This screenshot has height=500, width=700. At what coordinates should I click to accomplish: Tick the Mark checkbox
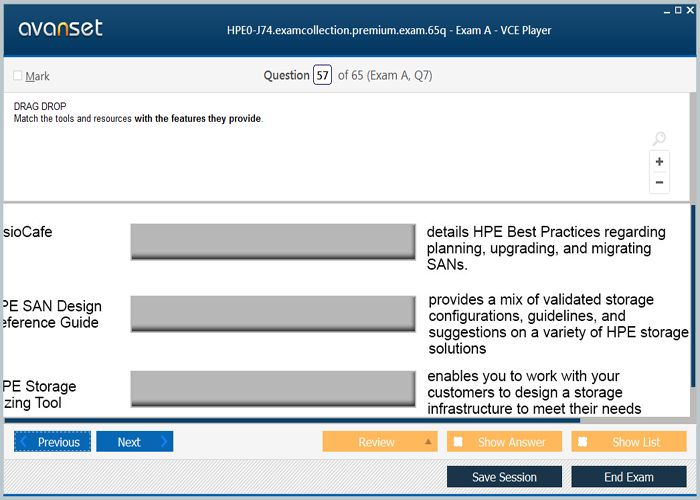(17, 75)
